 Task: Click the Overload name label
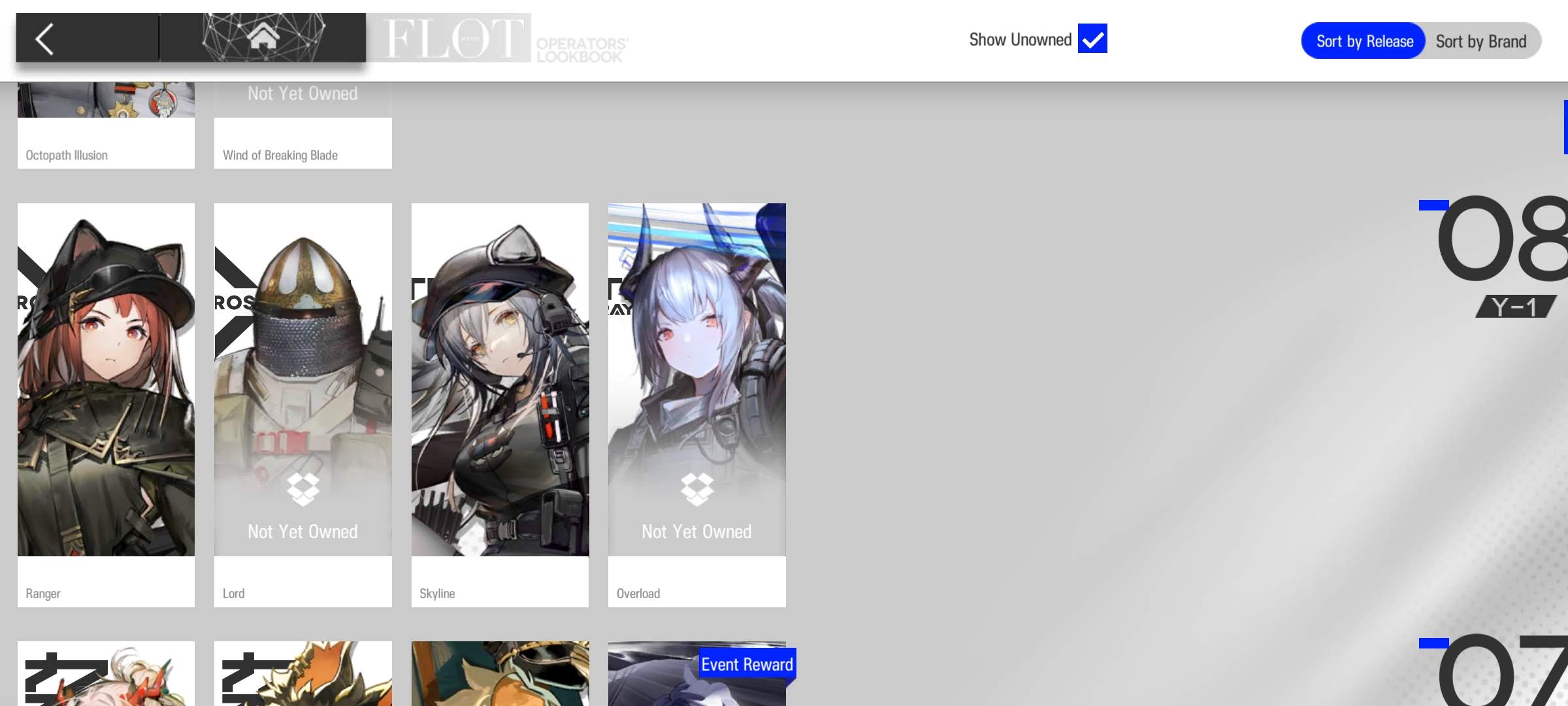click(638, 594)
